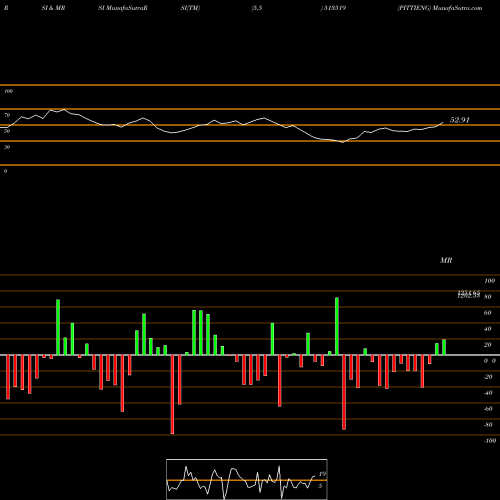Click the '100' label on the MR right axis

pyautogui.click(x=489, y=281)
